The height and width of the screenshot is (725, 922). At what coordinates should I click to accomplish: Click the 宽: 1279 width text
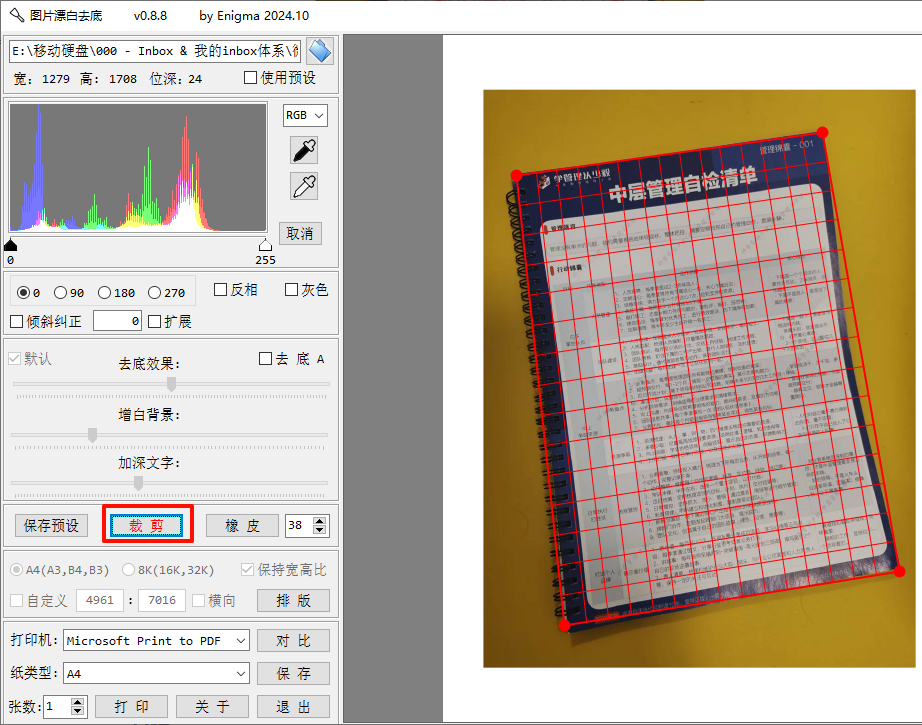click(41, 79)
